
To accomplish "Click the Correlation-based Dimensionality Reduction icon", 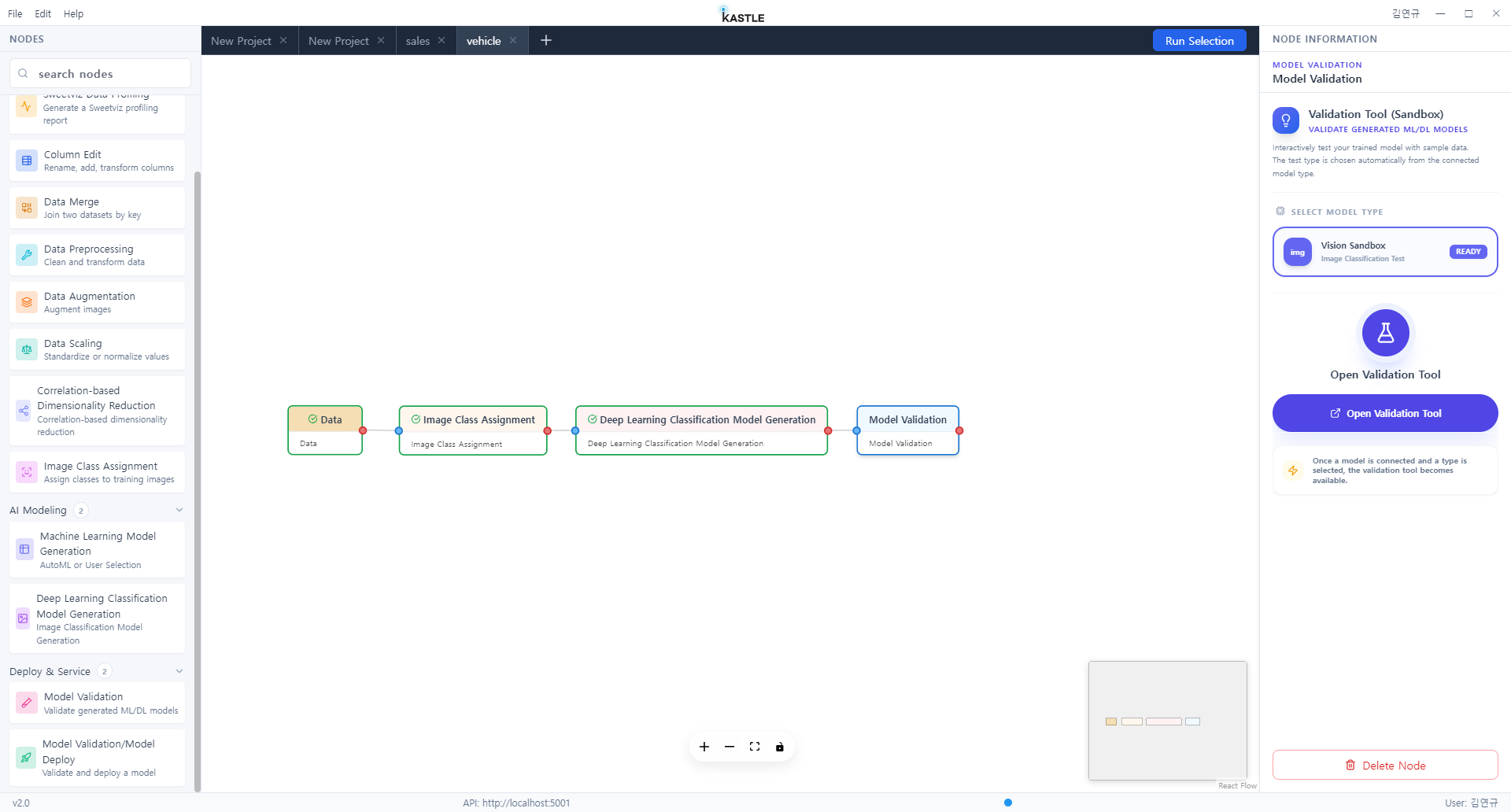I will [24, 411].
